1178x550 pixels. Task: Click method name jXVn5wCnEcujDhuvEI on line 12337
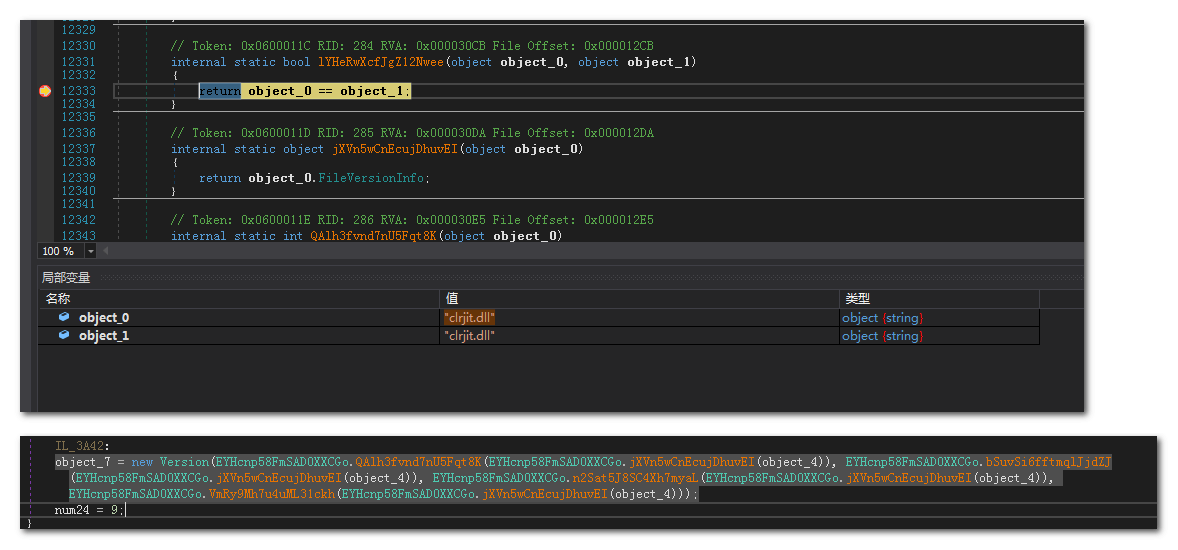(394, 149)
